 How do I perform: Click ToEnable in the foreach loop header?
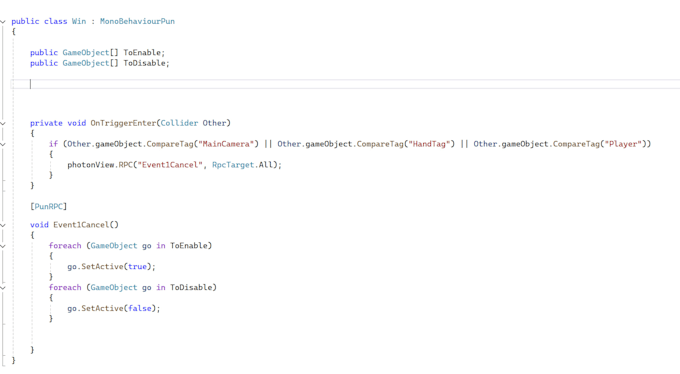click(x=189, y=245)
